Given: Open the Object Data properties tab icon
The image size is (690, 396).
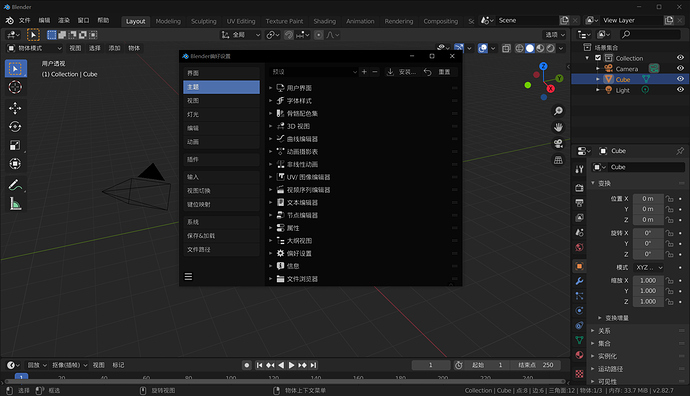Looking at the screenshot, I should pyautogui.click(x=580, y=340).
